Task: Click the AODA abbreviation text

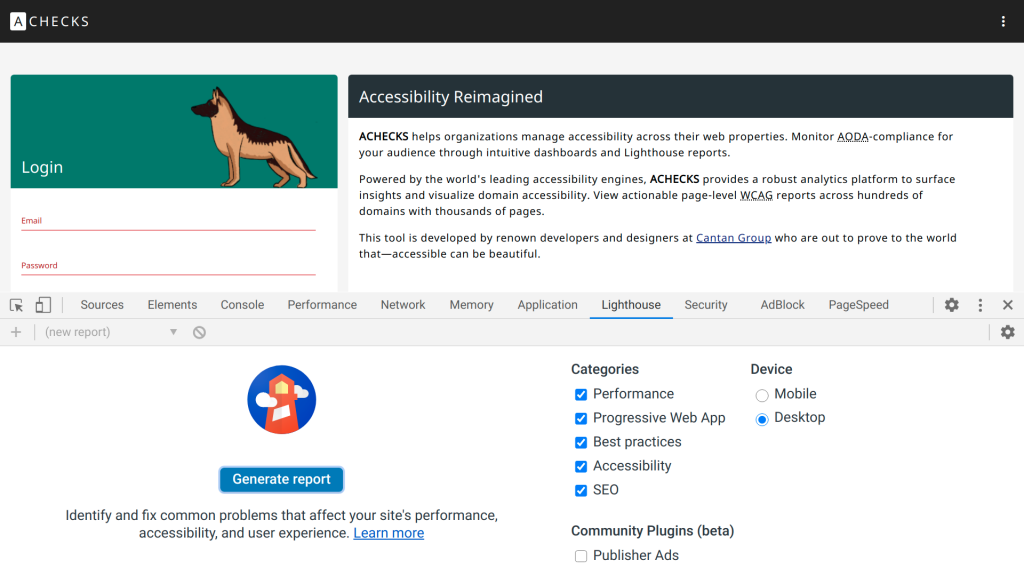Action: click(853, 136)
